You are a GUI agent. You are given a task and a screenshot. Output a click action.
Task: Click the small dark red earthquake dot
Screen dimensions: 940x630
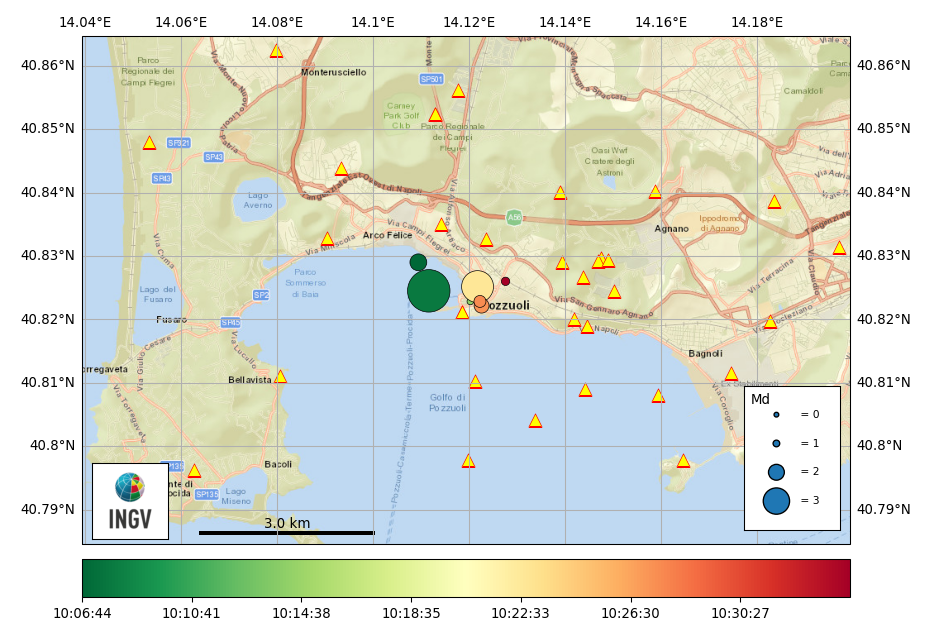point(505,281)
